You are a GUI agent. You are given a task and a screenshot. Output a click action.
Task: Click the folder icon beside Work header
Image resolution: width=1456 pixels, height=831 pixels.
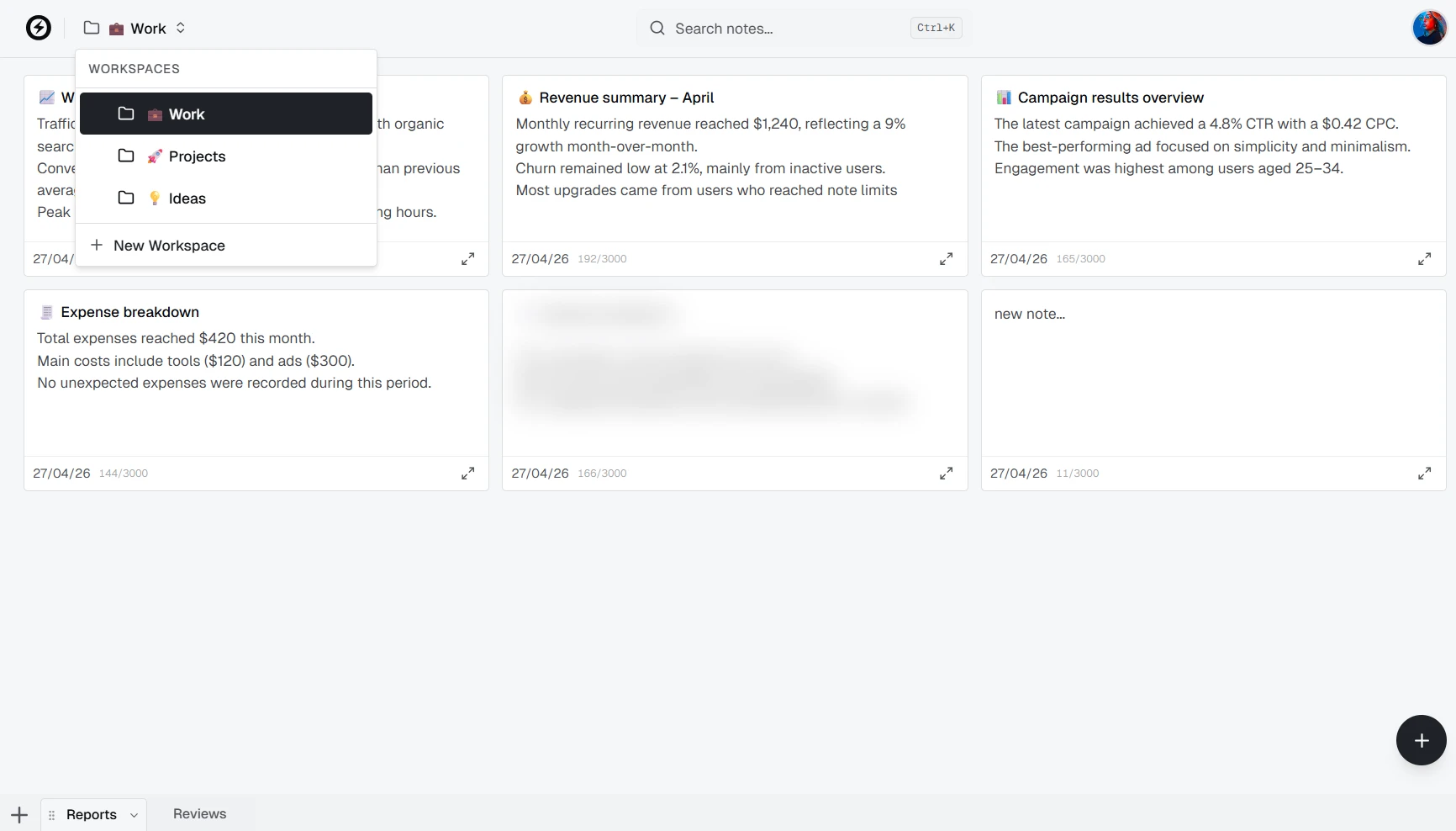(x=92, y=28)
